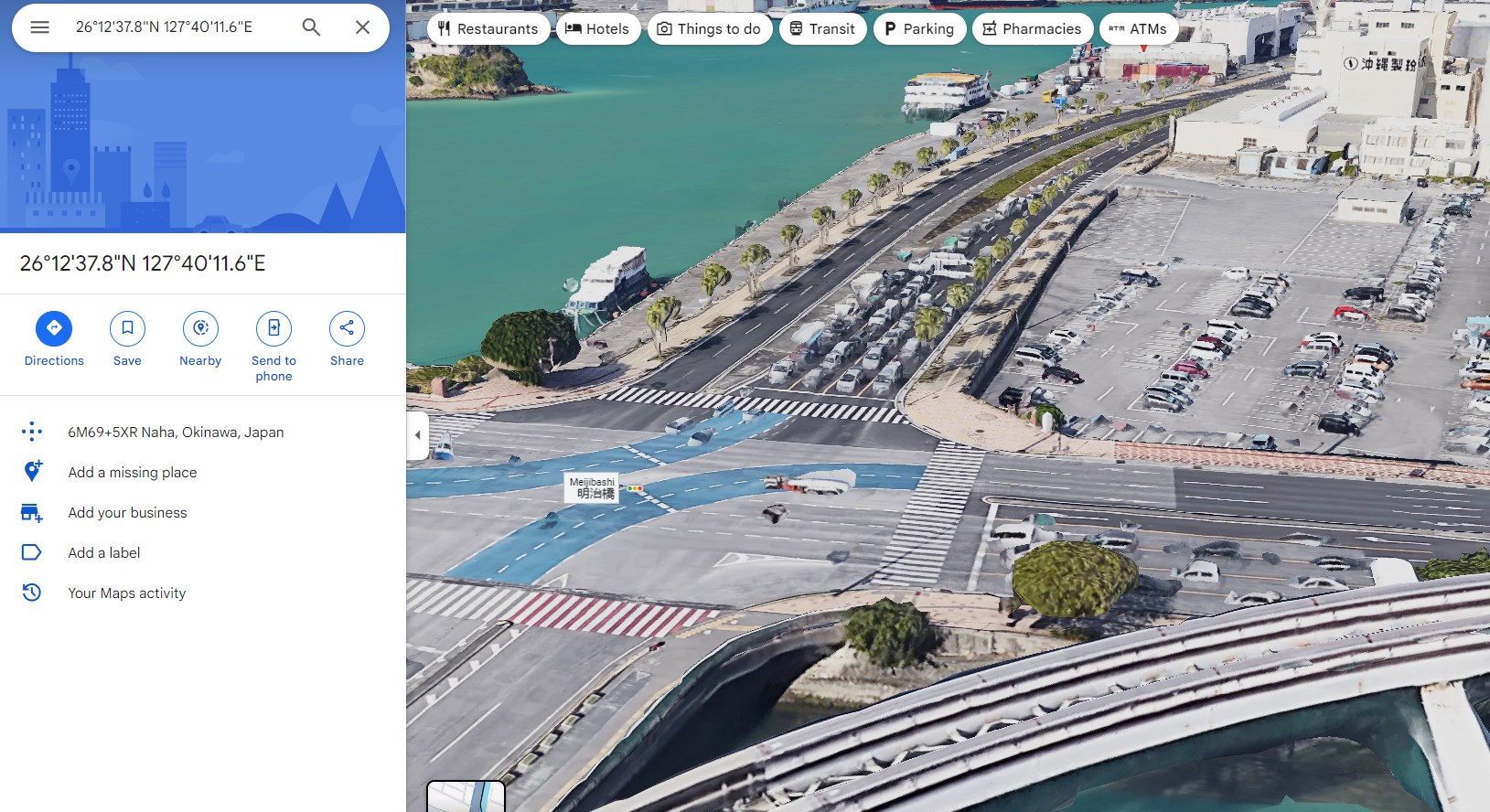Open Your Maps activity

point(127,593)
